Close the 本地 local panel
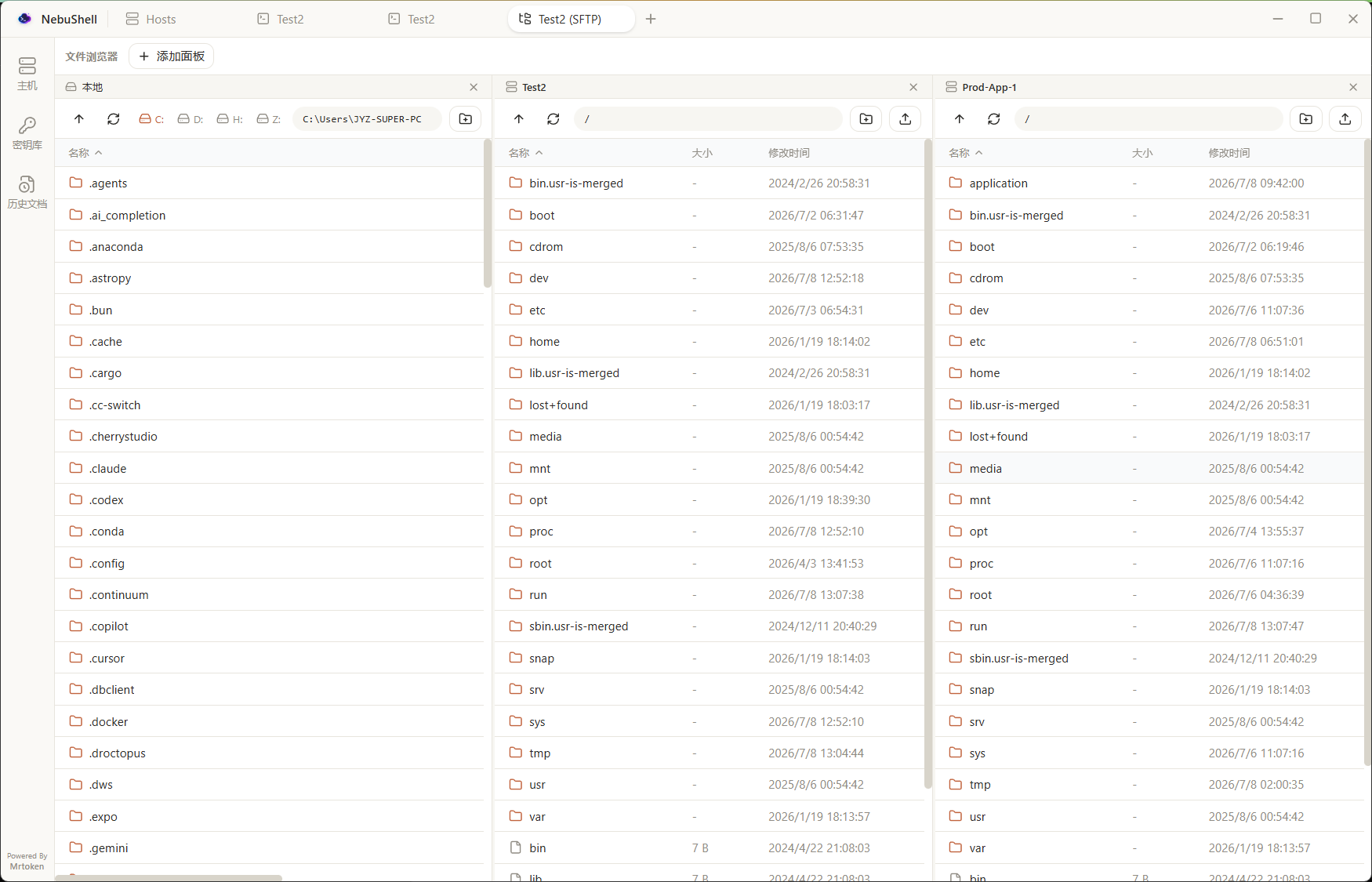1372x882 pixels. (x=474, y=87)
